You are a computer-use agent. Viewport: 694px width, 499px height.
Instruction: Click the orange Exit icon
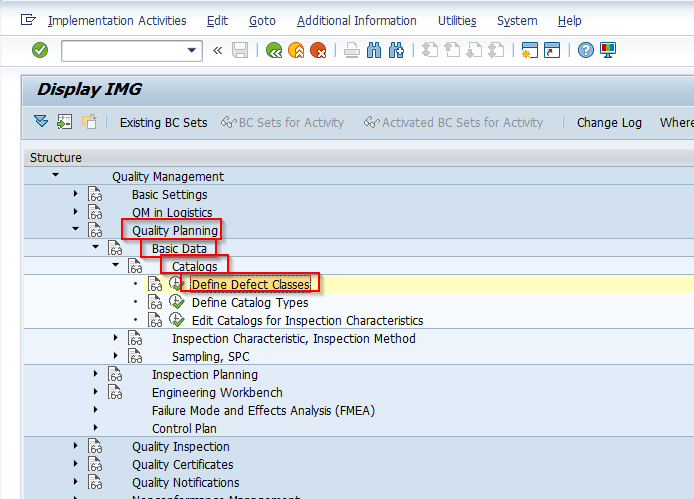coord(296,50)
